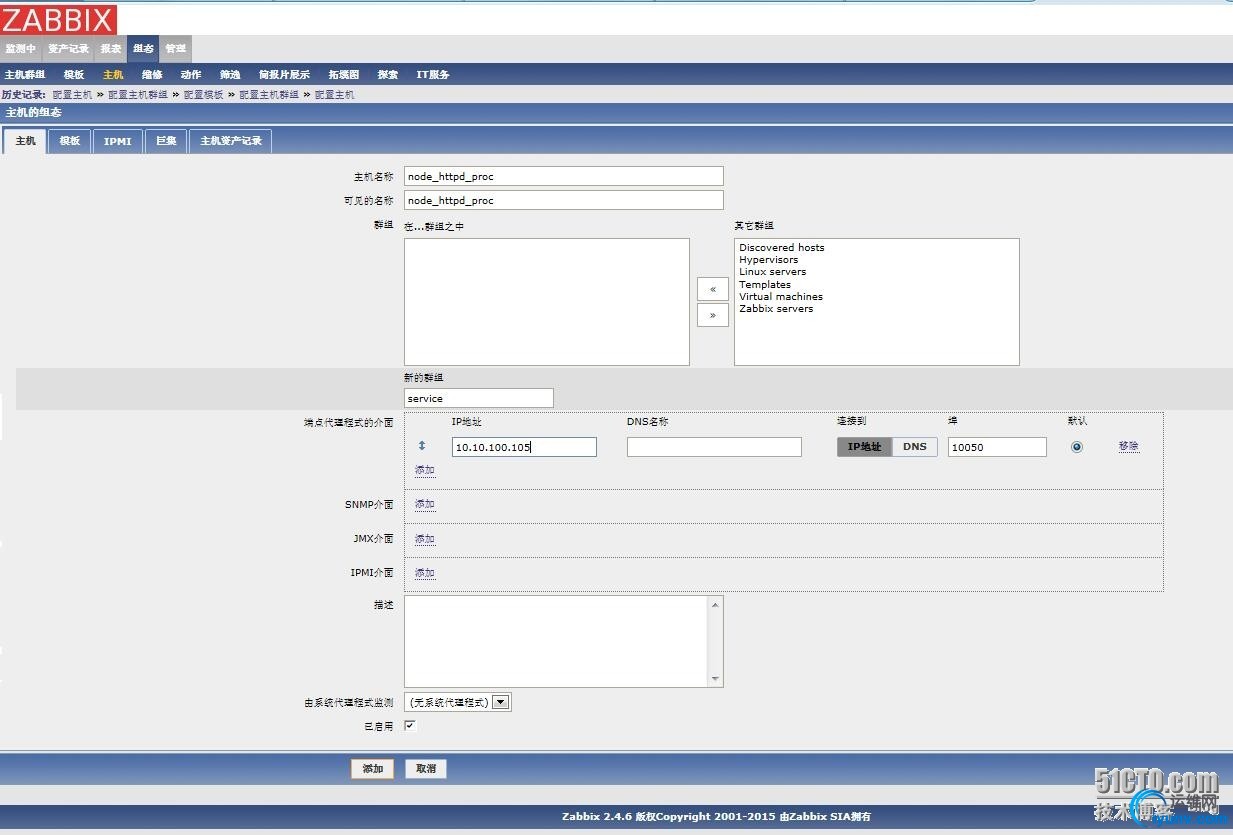Open the 监测中 top menu
Image resolution: width=1233 pixels, height=835 pixels.
(x=20, y=49)
